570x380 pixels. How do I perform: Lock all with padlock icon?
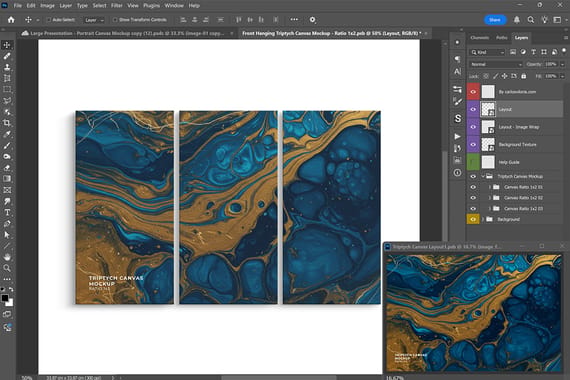[523, 76]
